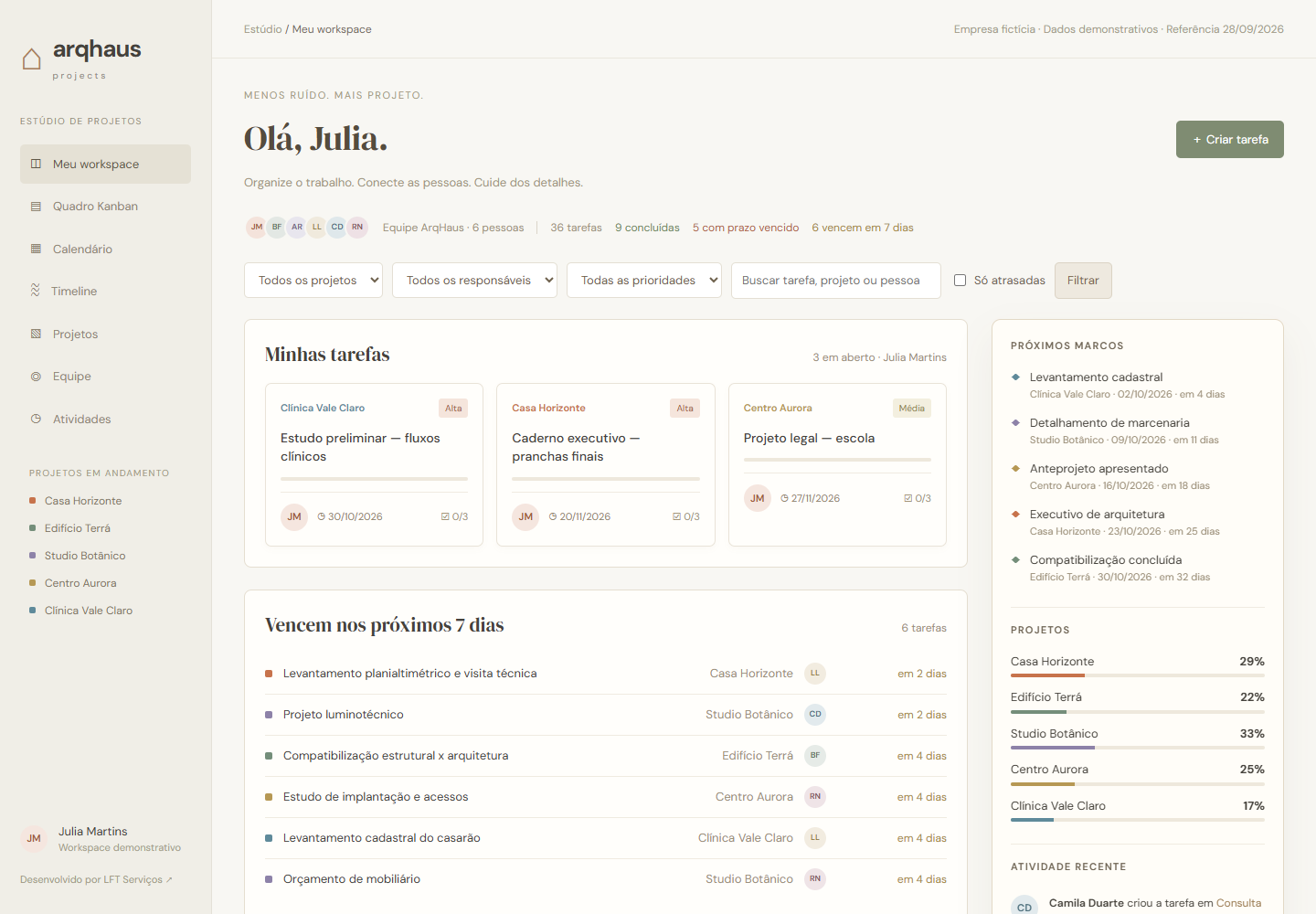Click the Casa Horizonte progress bar
The width and height of the screenshot is (1316, 914).
tap(1138, 675)
